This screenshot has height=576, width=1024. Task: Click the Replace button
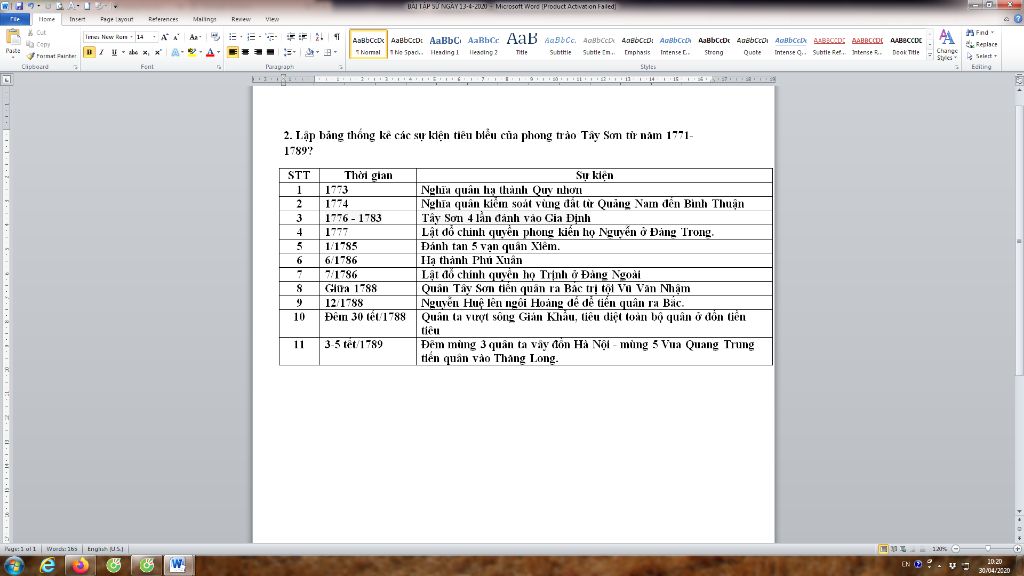(x=982, y=44)
